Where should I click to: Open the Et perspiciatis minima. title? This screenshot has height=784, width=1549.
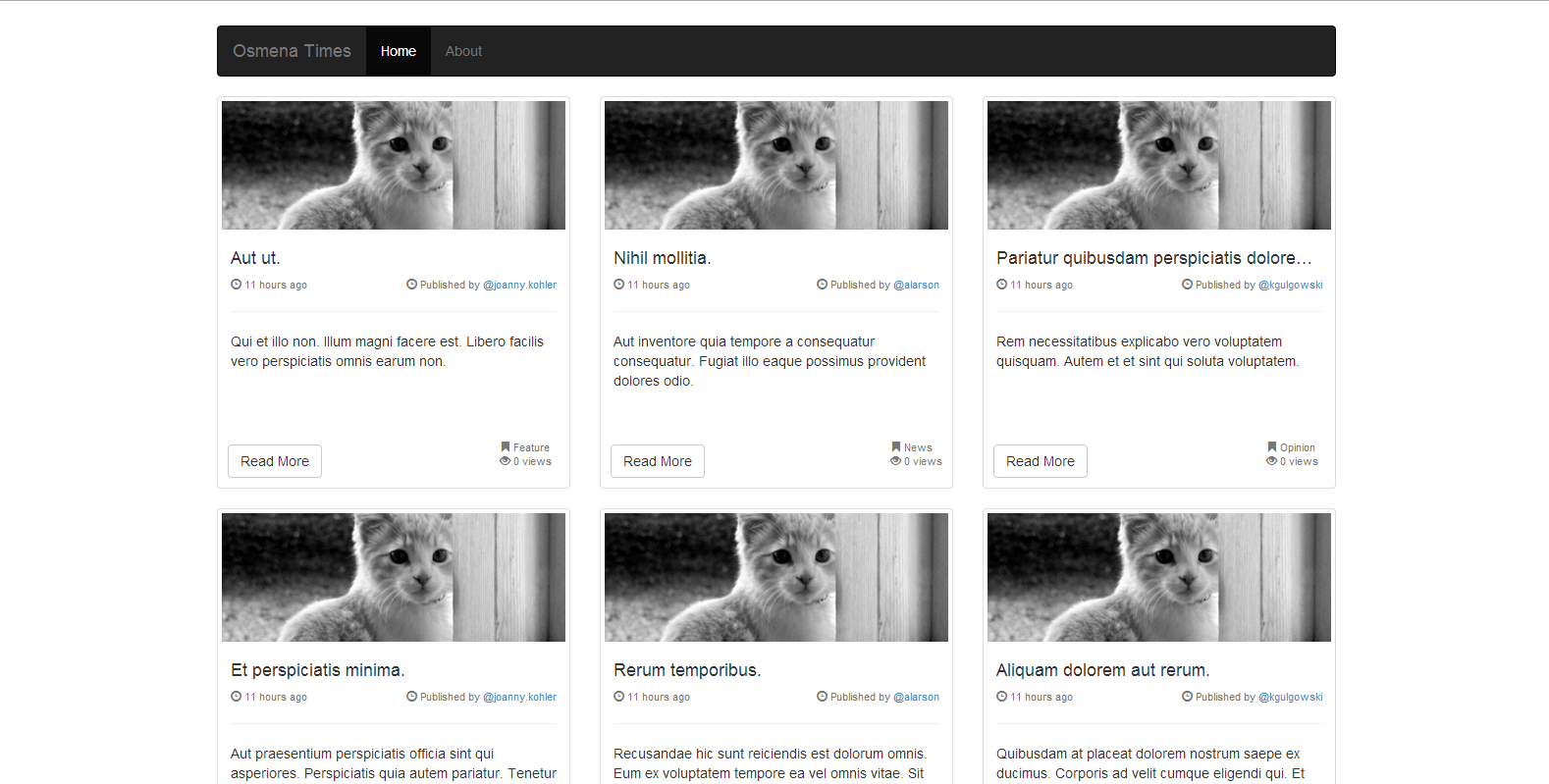pos(318,670)
